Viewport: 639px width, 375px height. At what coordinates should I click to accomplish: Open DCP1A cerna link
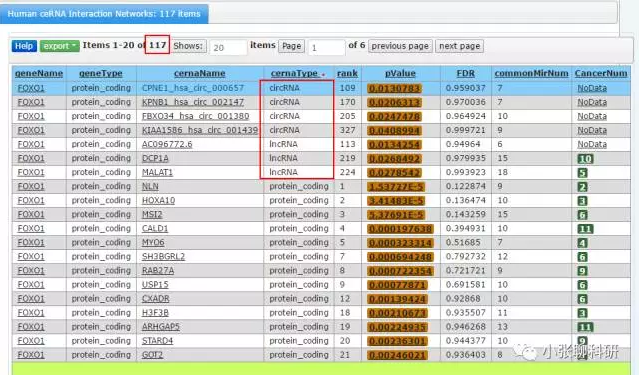pos(155,158)
